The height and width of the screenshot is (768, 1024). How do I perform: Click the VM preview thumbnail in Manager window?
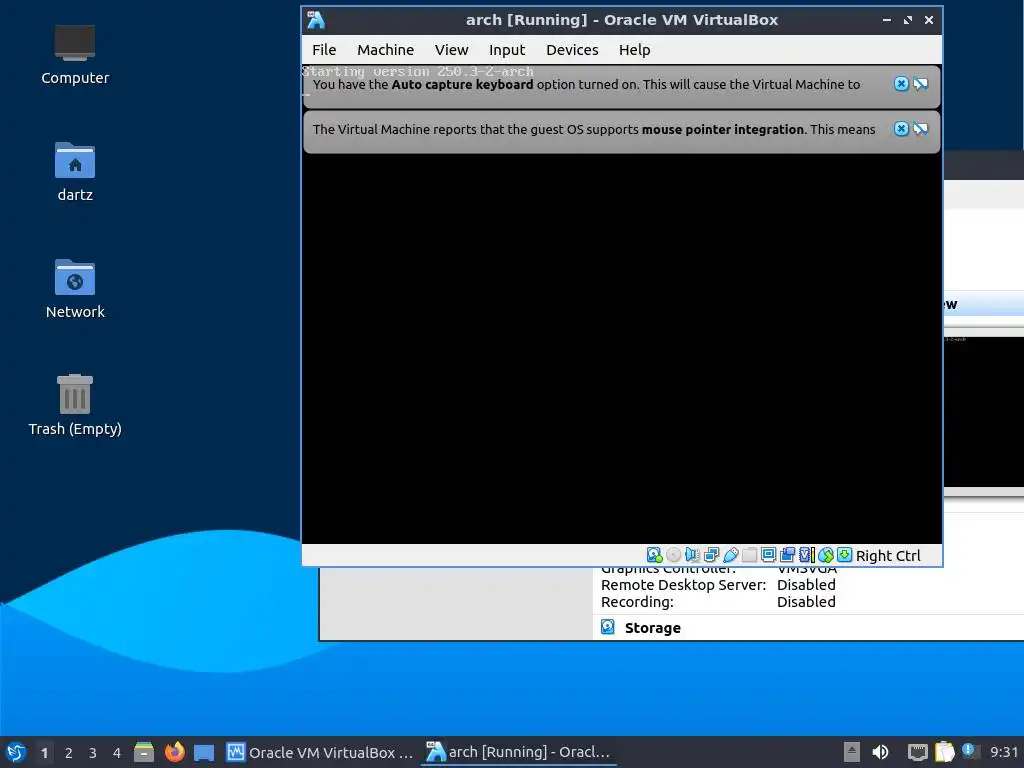[984, 411]
